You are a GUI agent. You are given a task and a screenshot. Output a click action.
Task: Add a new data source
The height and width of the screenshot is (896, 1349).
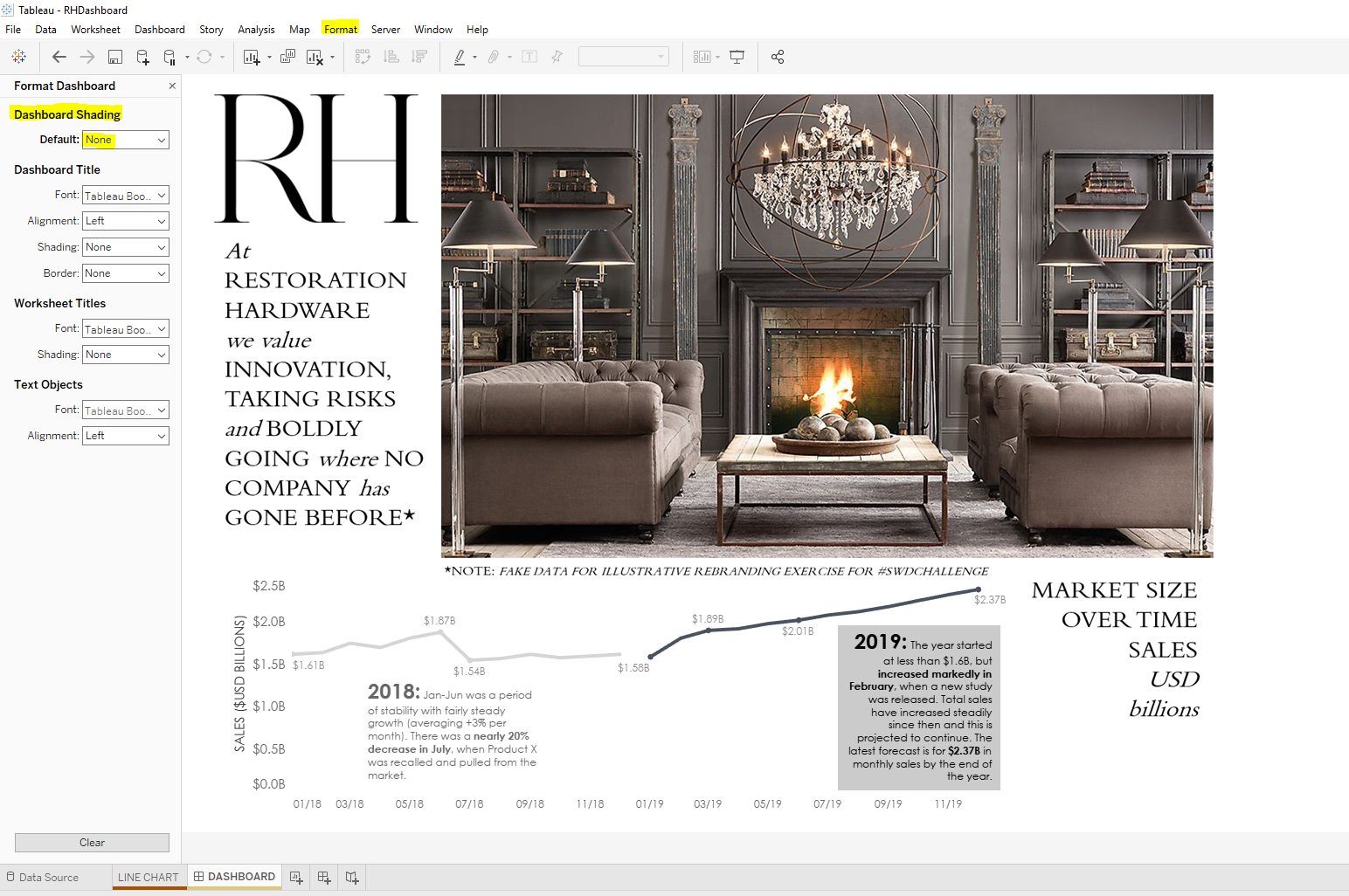coord(142,57)
